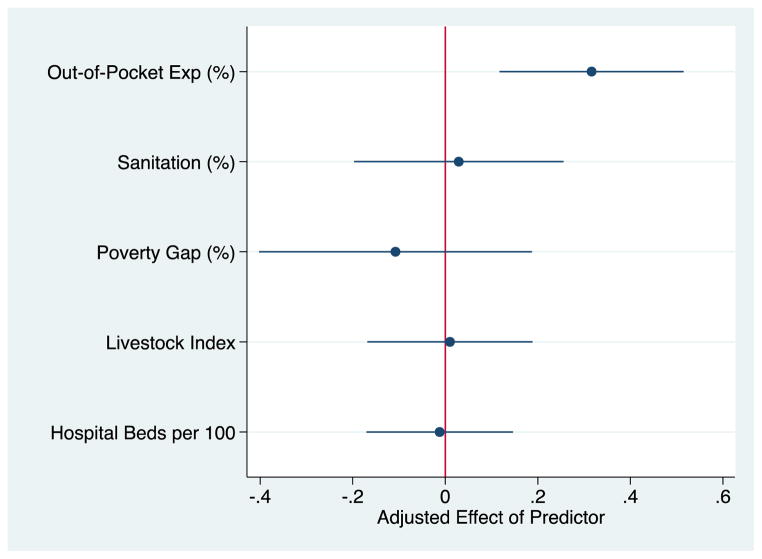This screenshot has height=559, width=762.
Task: Click the Poverty Gap (%) estimate dot
Action: click(395, 252)
